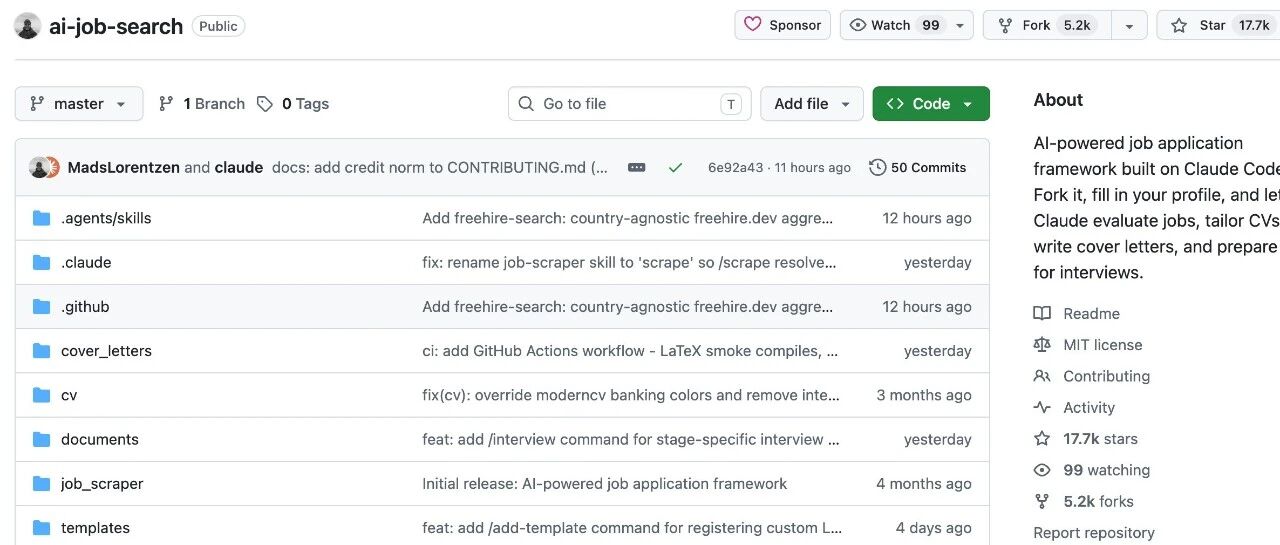
Task: Open the green Code dropdown button
Action: tap(931, 104)
